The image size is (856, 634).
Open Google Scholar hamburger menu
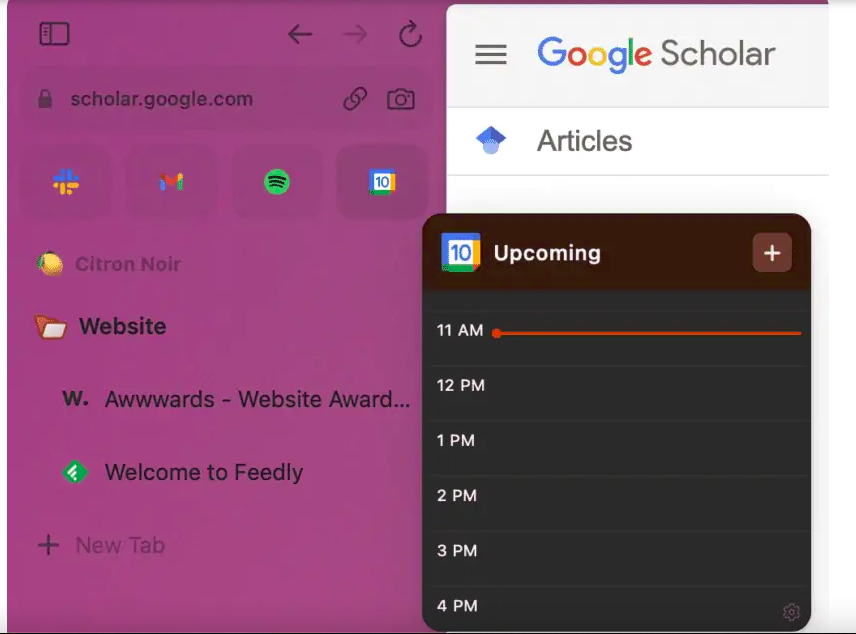490,54
